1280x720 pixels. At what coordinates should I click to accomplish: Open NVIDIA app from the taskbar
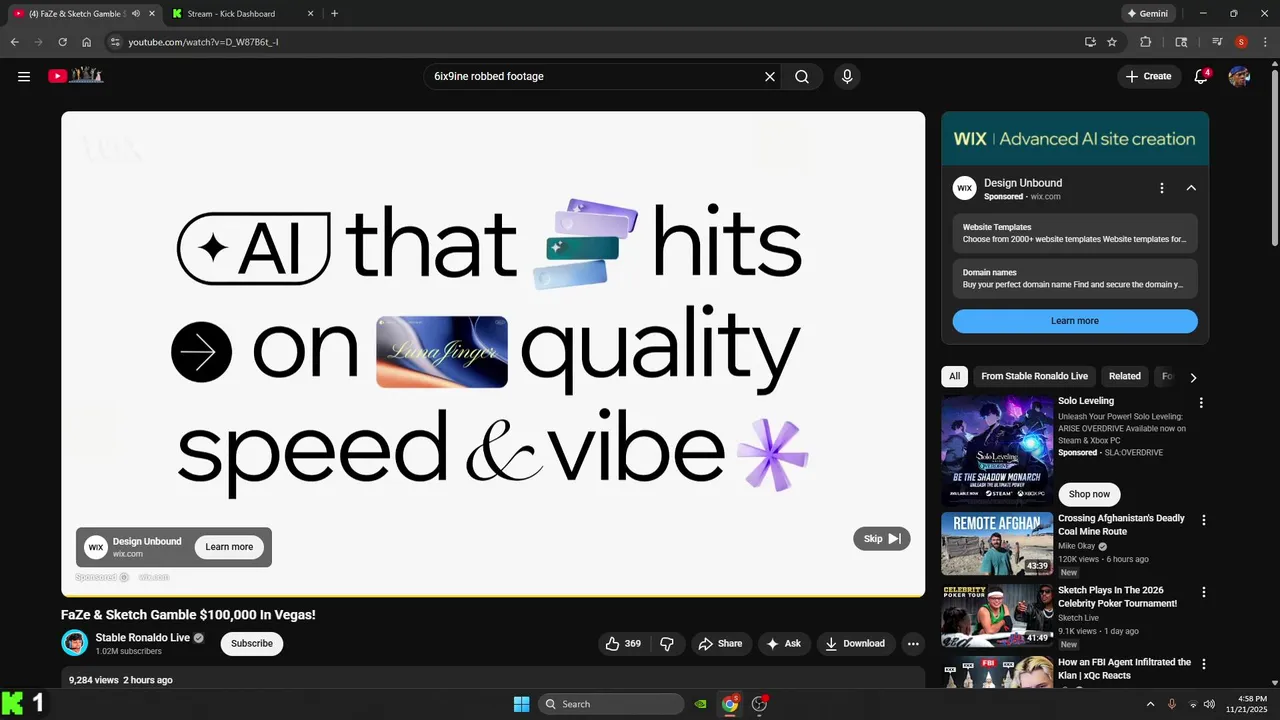click(701, 704)
